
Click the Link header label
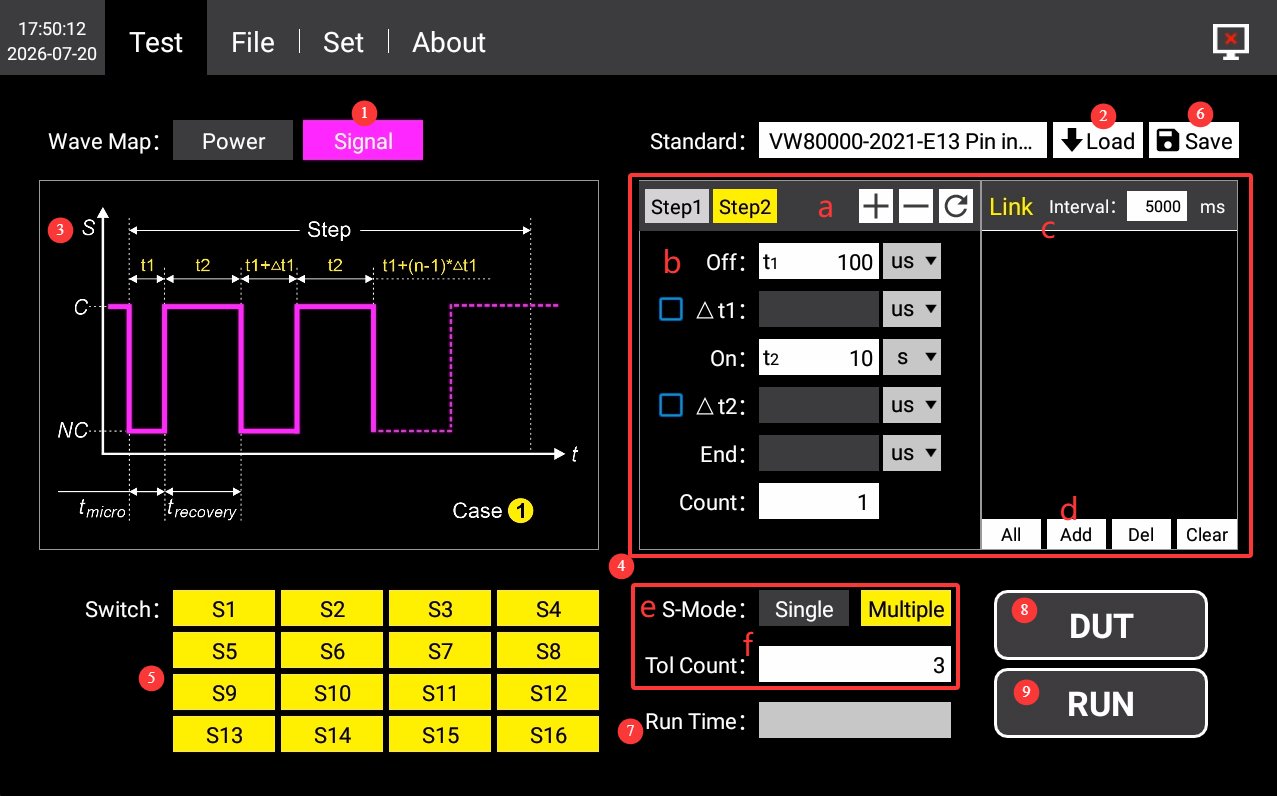[1011, 207]
